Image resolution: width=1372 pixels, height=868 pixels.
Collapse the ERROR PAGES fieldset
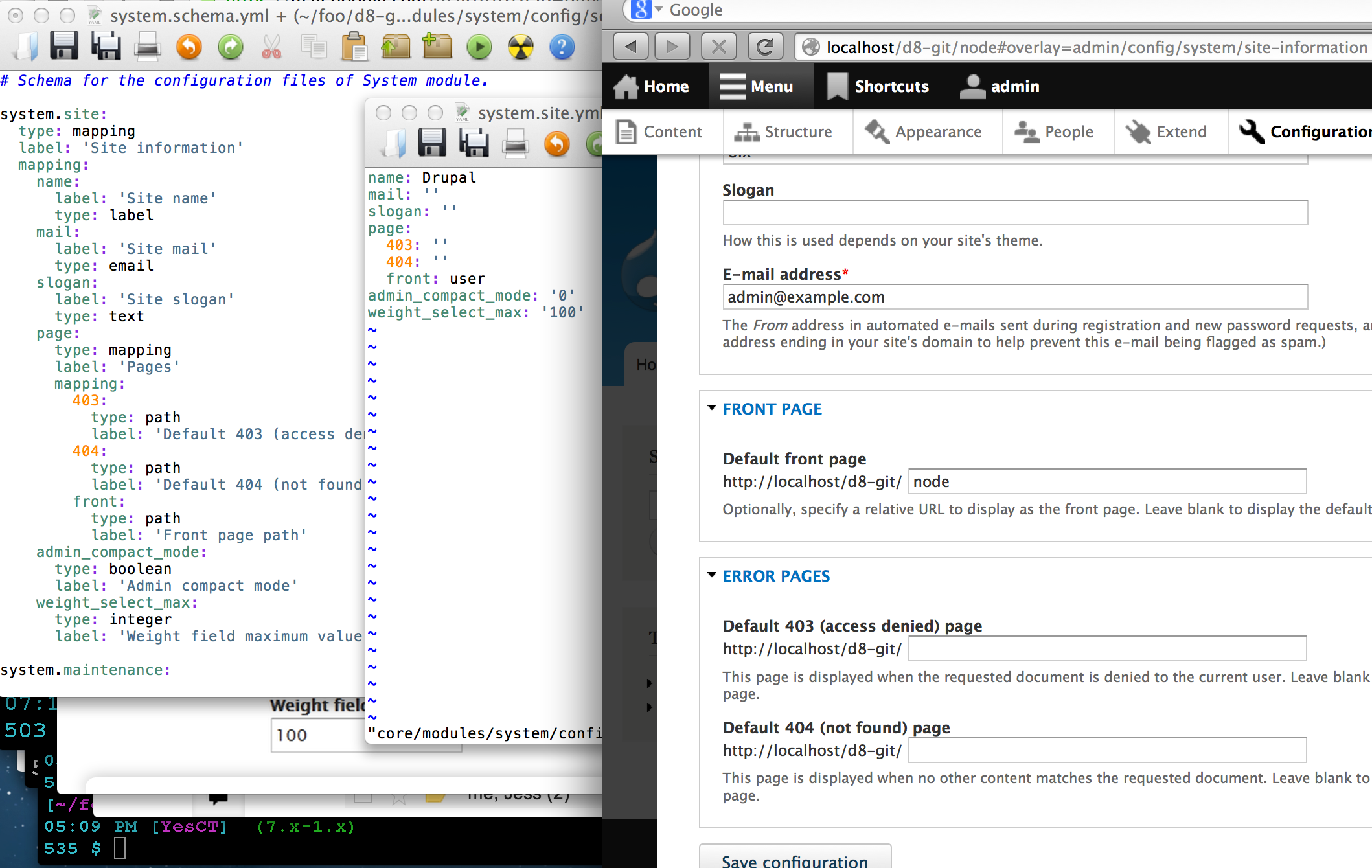pyautogui.click(x=776, y=576)
